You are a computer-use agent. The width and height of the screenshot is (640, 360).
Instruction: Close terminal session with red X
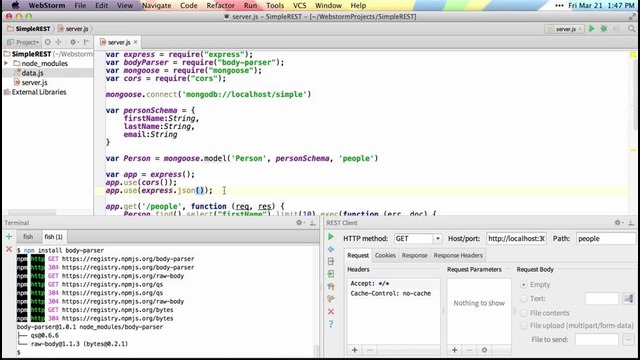[9, 249]
